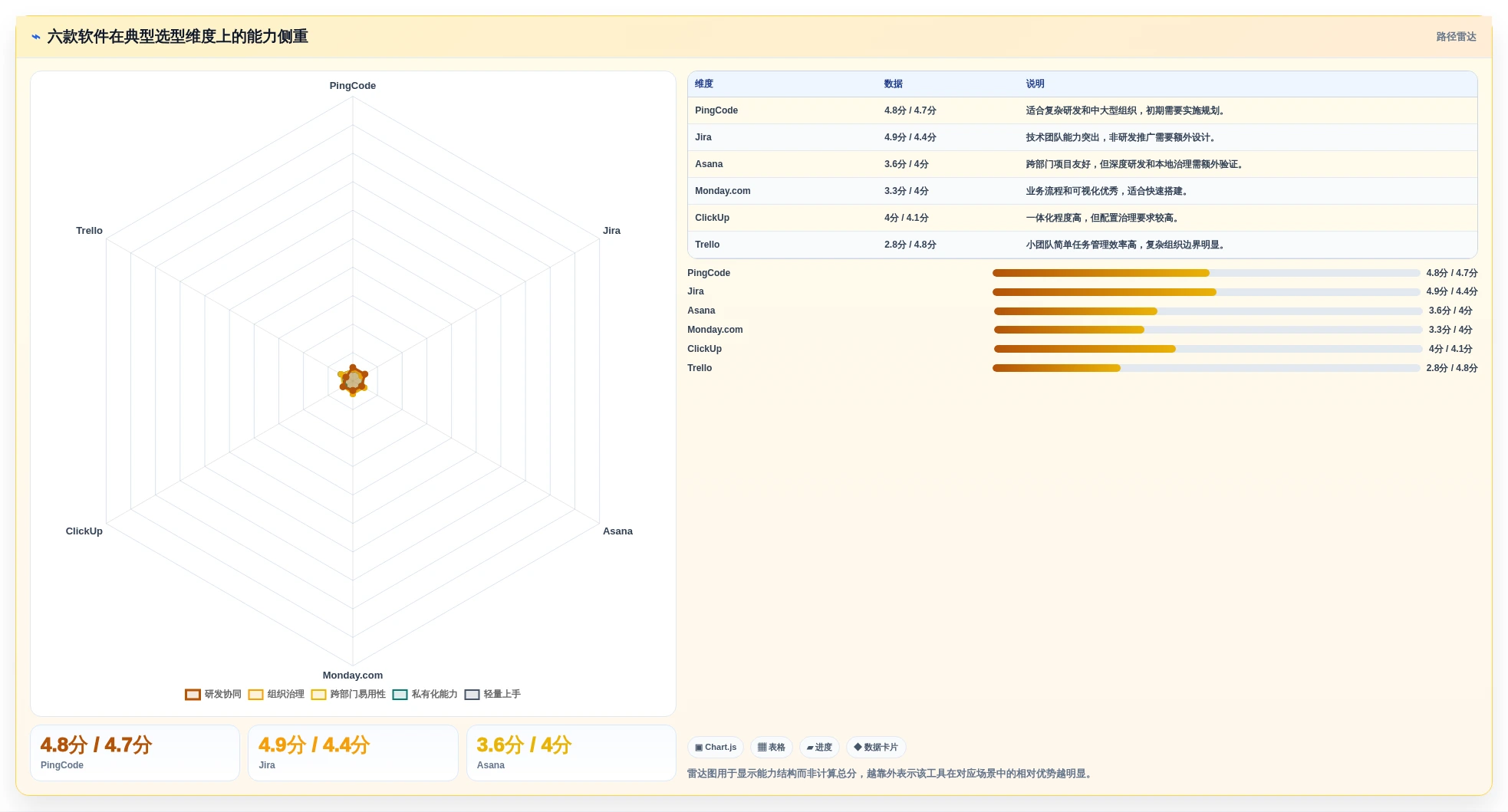Viewport: 1508px width, 812px height.
Task: Click the 表格 tag chip
Action: pos(772,748)
